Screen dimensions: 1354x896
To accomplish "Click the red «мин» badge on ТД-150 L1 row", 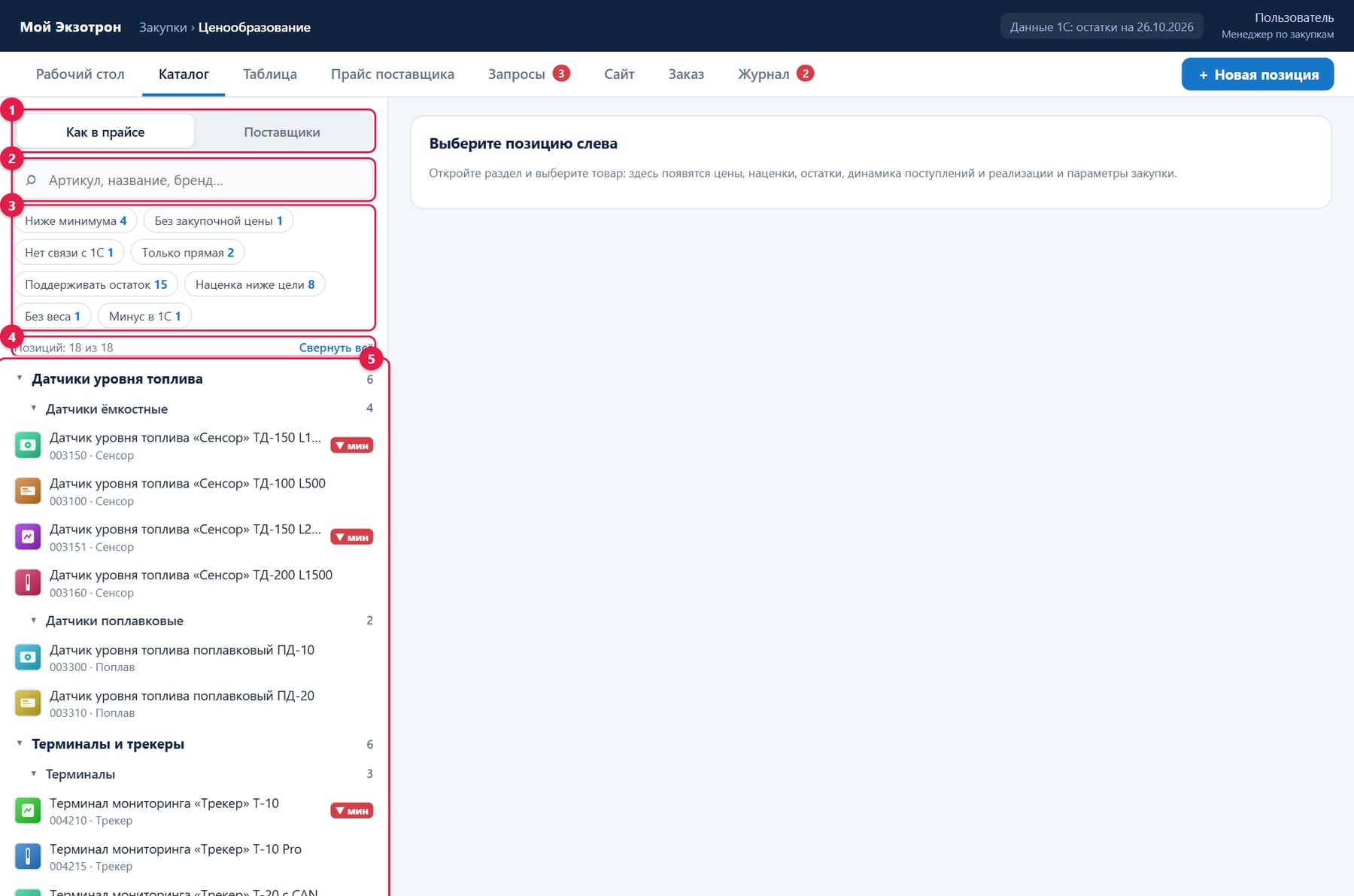I will point(352,445).
